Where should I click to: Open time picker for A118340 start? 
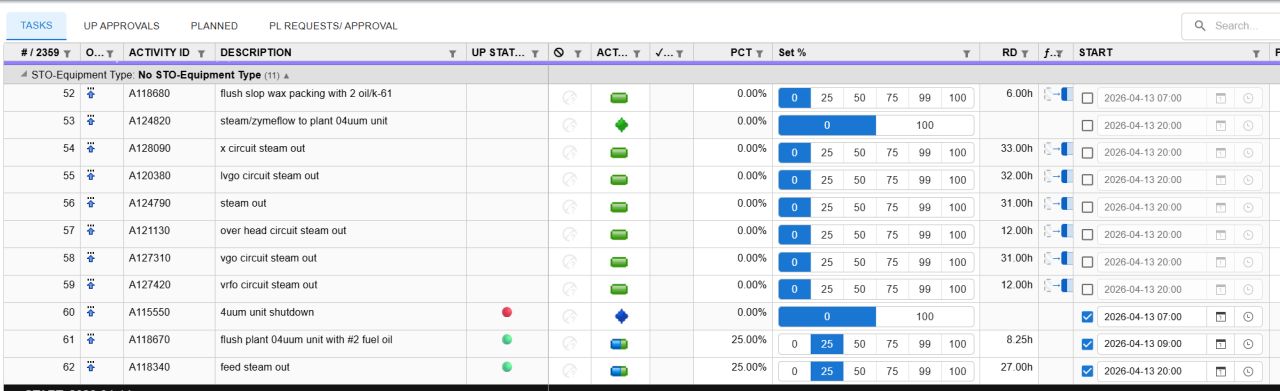point(1248,371)
